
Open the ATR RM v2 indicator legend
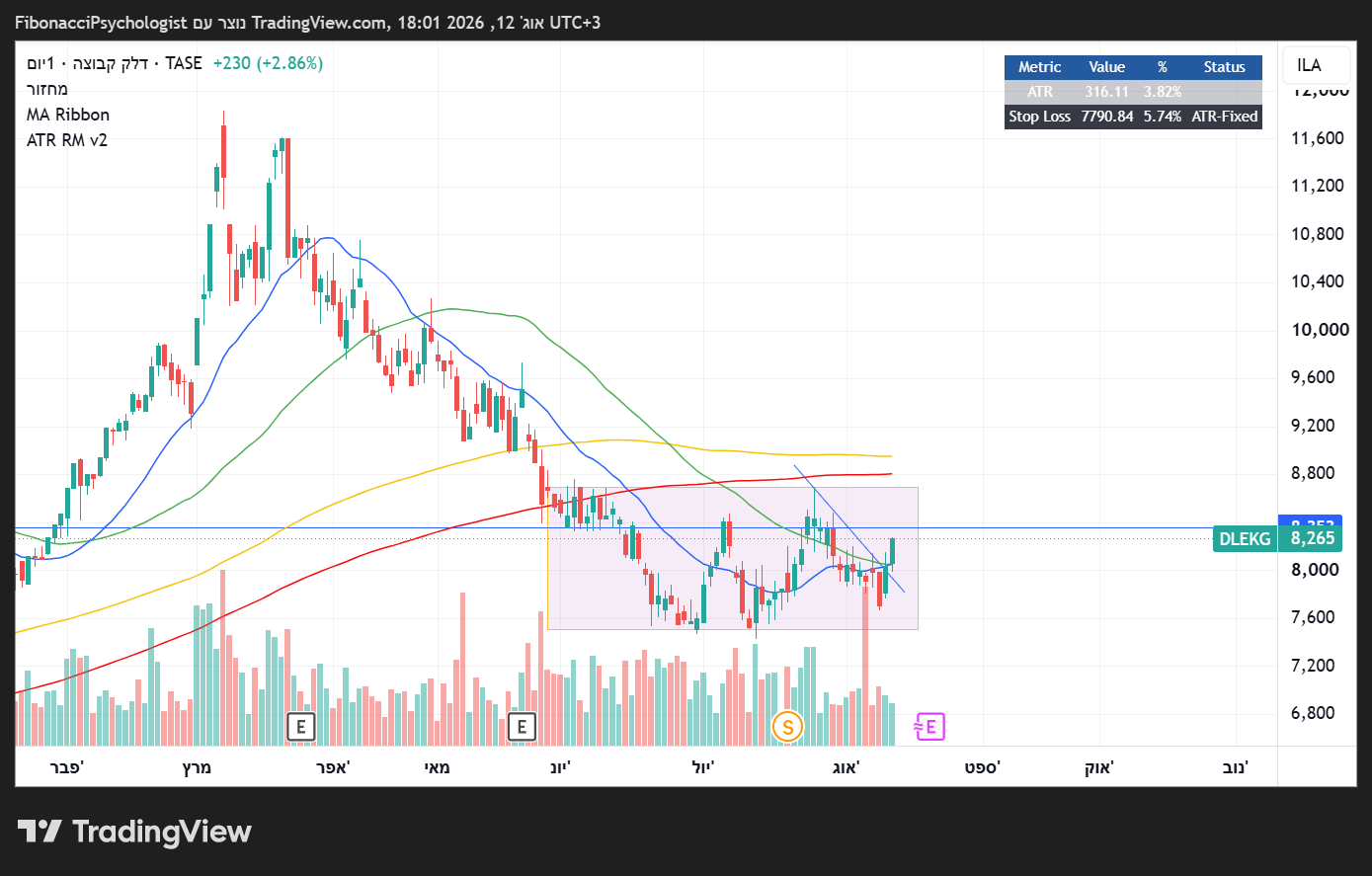tap(67, 140)
